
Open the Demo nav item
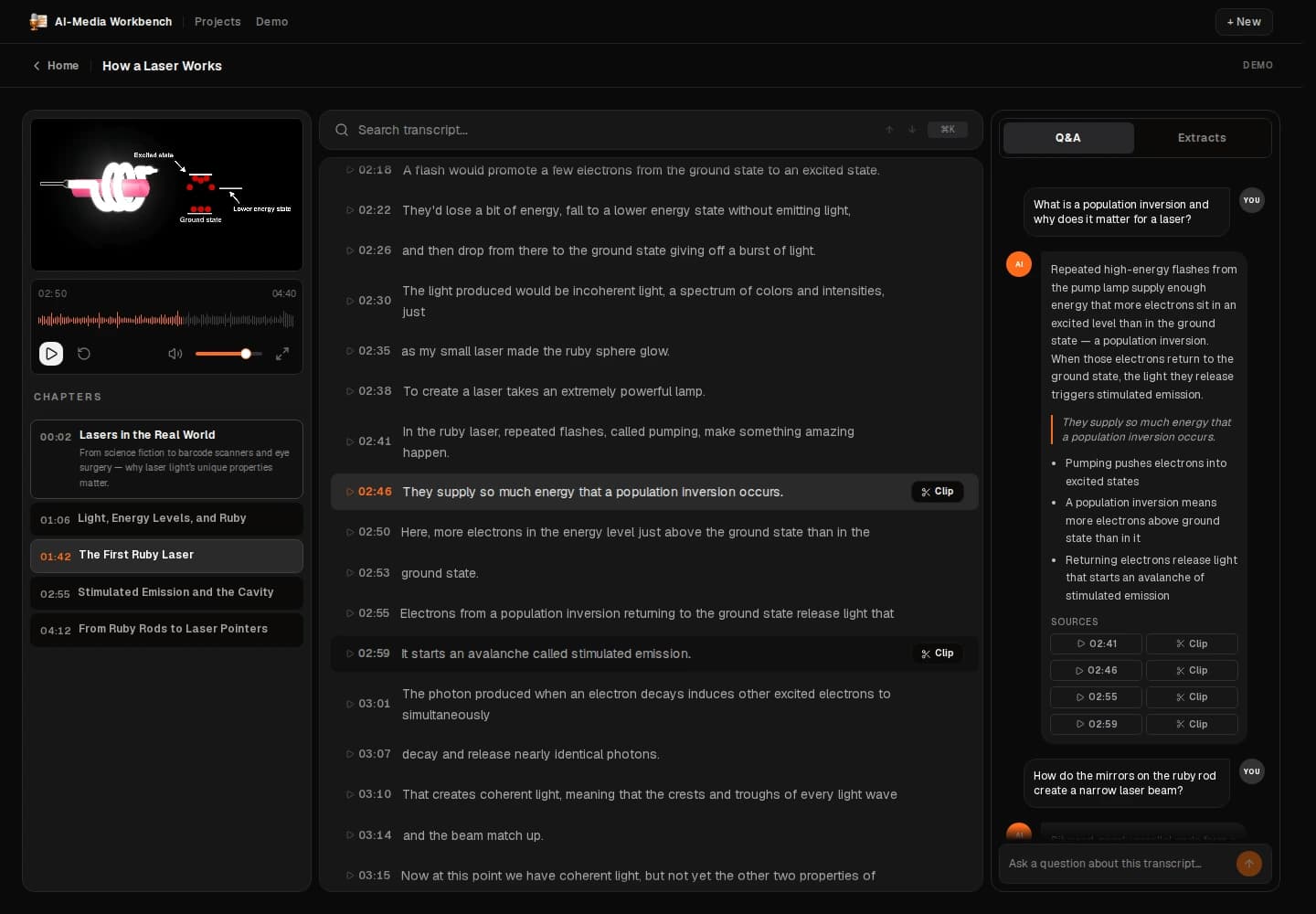pyautogui.click(x=271, y=21)
